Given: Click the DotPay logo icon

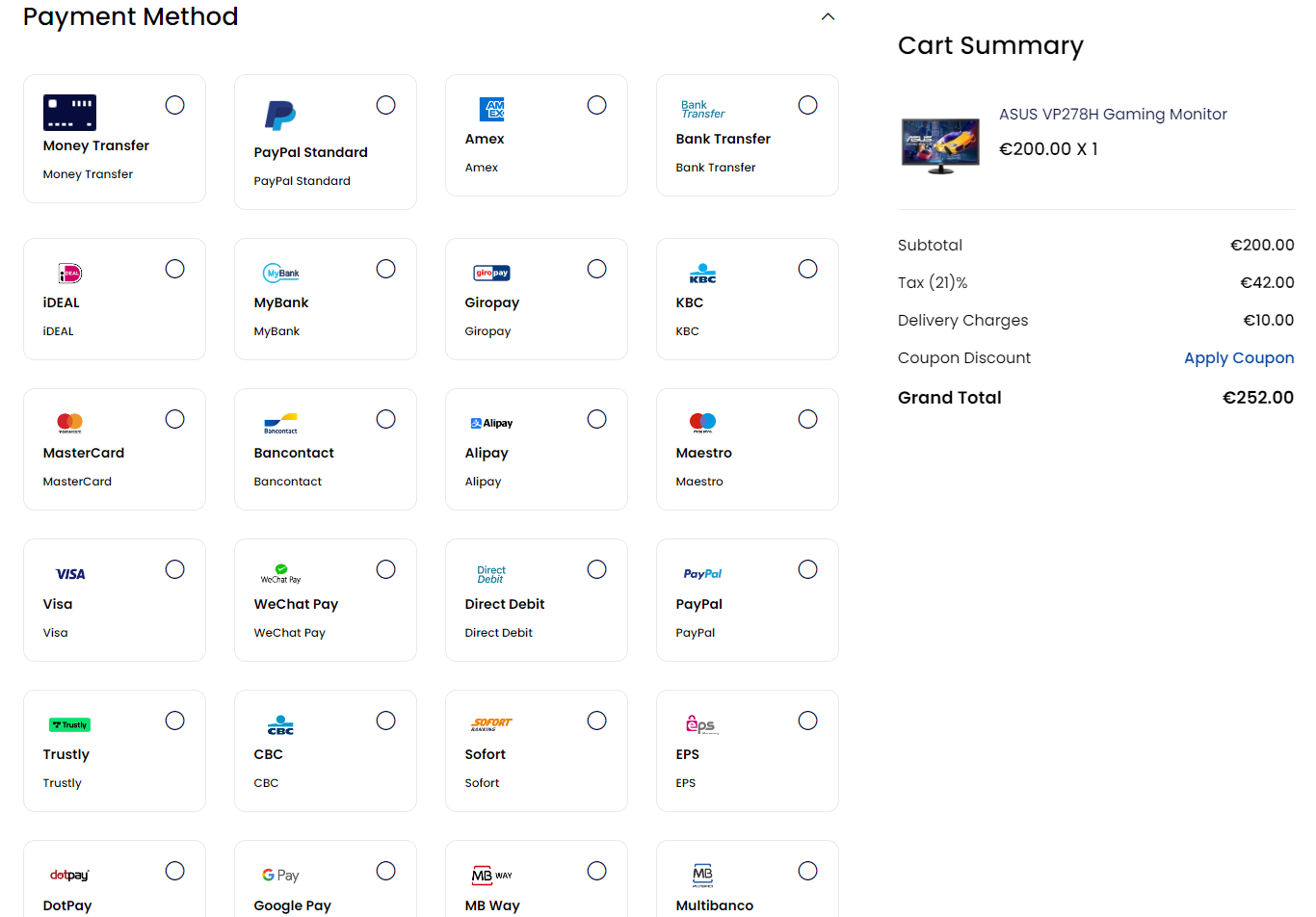Looking at the screenshot, I should pyautogui.click(x=69, y=876).
